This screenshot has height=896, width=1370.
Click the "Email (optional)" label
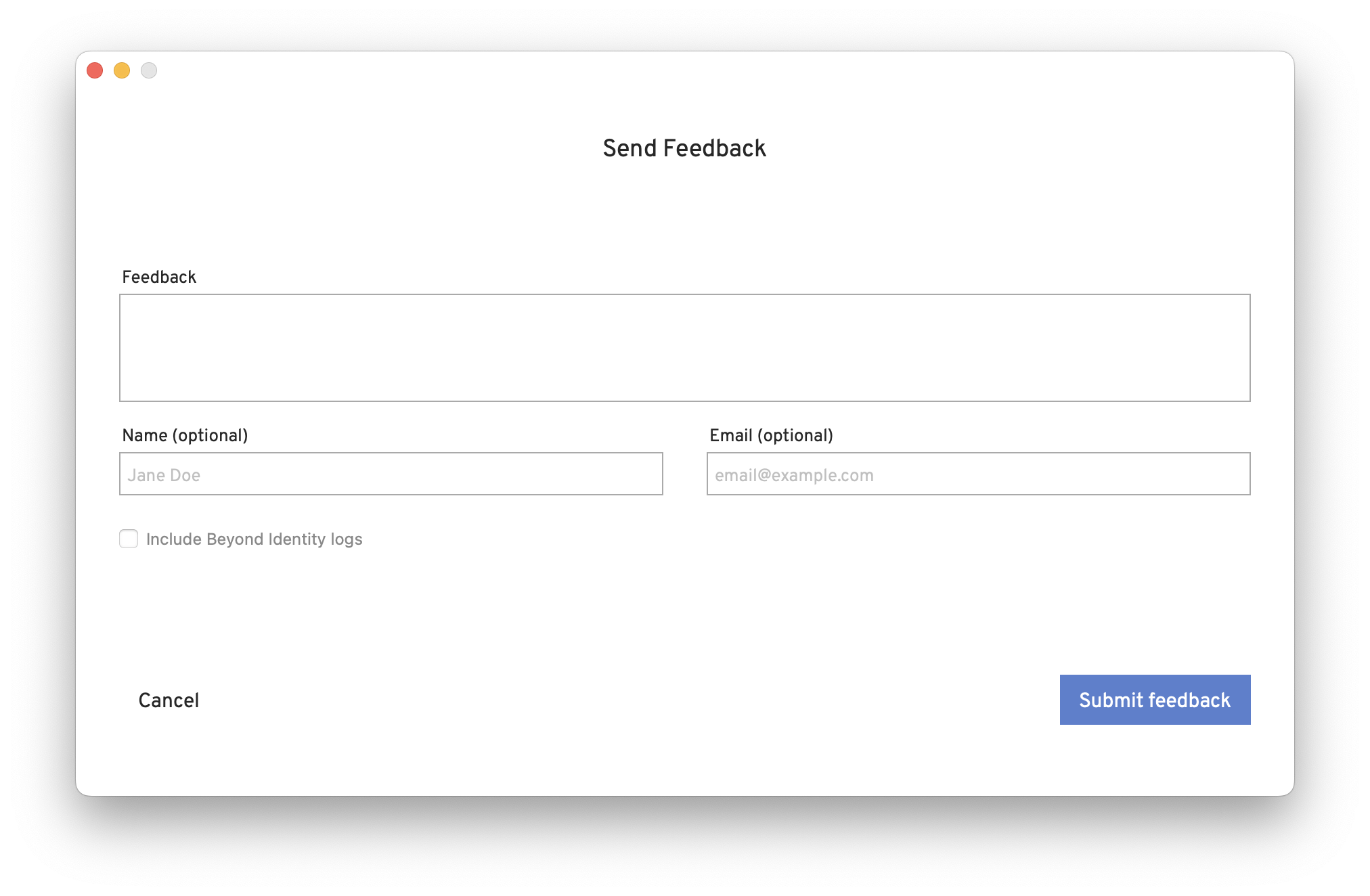(771, 435)
